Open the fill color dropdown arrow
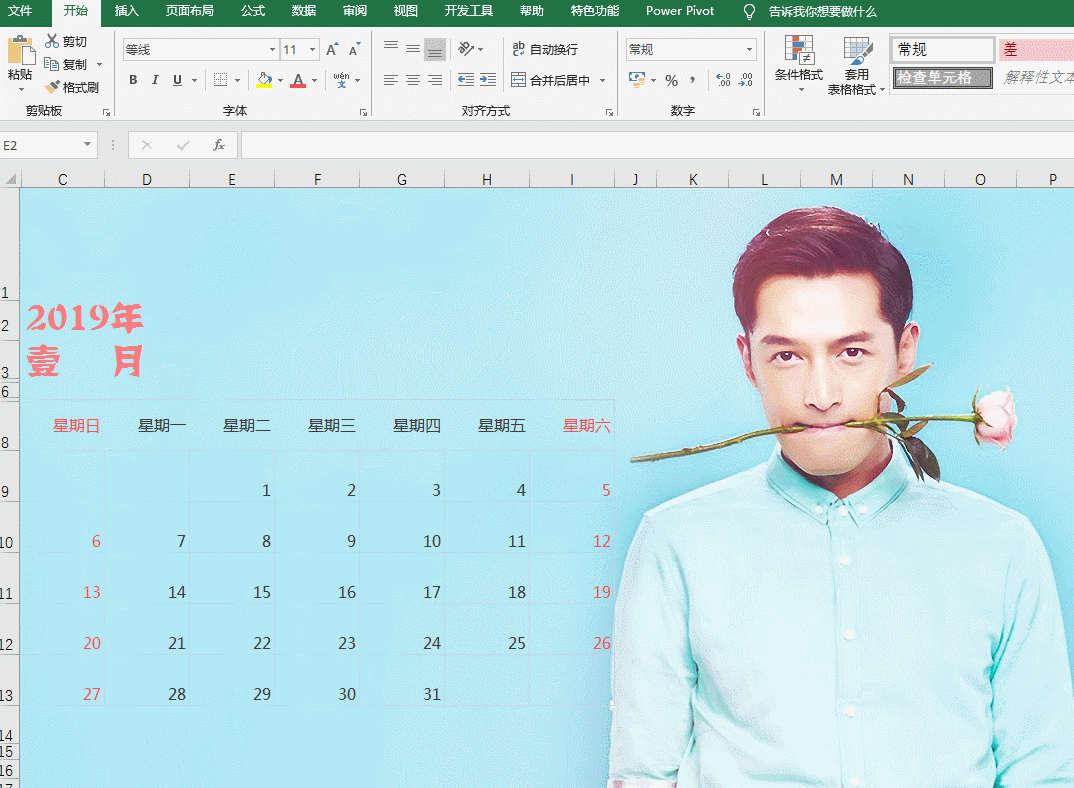The image size is (1074, 788). [281, 80]
